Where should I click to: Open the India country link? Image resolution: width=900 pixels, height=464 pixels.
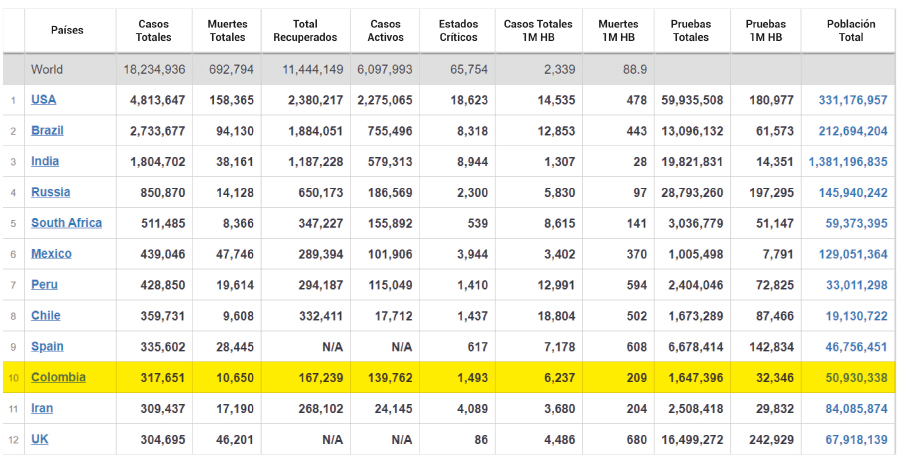pyautogui.click(x=45, y=161)
